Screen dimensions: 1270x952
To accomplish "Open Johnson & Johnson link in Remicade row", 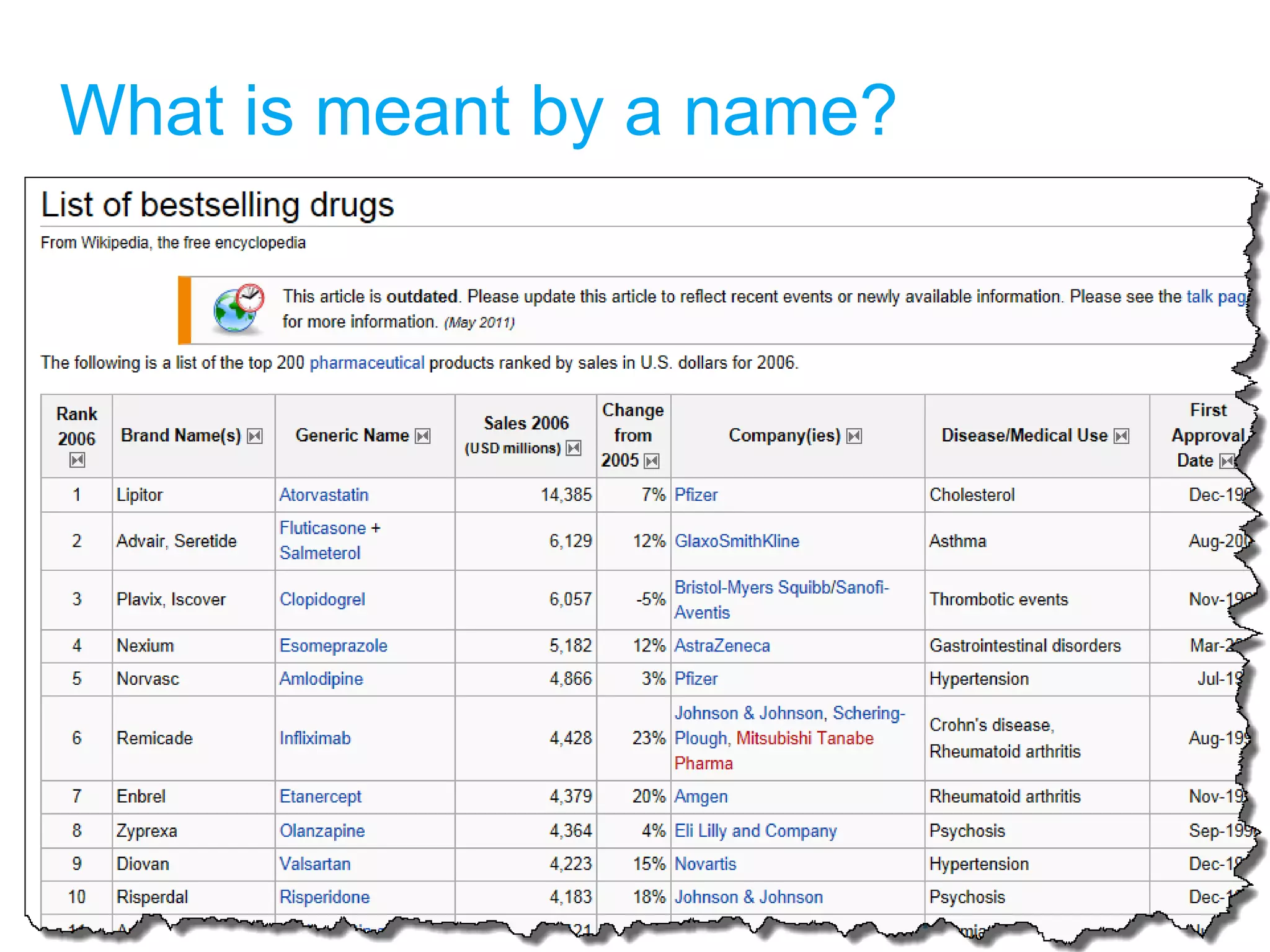I will pos(749,713).
